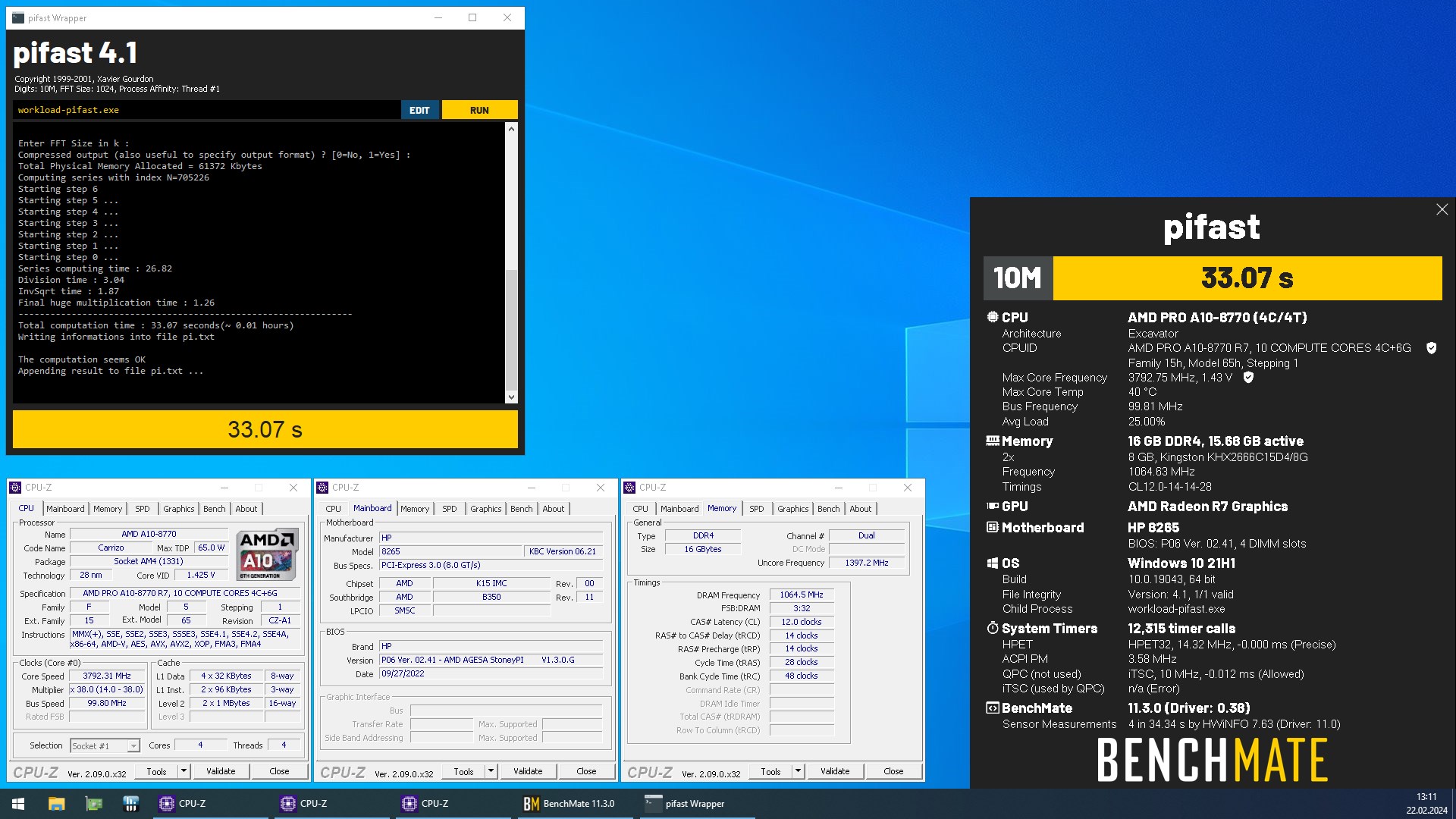The height and width of the screenshot is (819, 1456).
Task: Select About tab in Memory CPU-Z window
Action: click(x=860, y=509)
